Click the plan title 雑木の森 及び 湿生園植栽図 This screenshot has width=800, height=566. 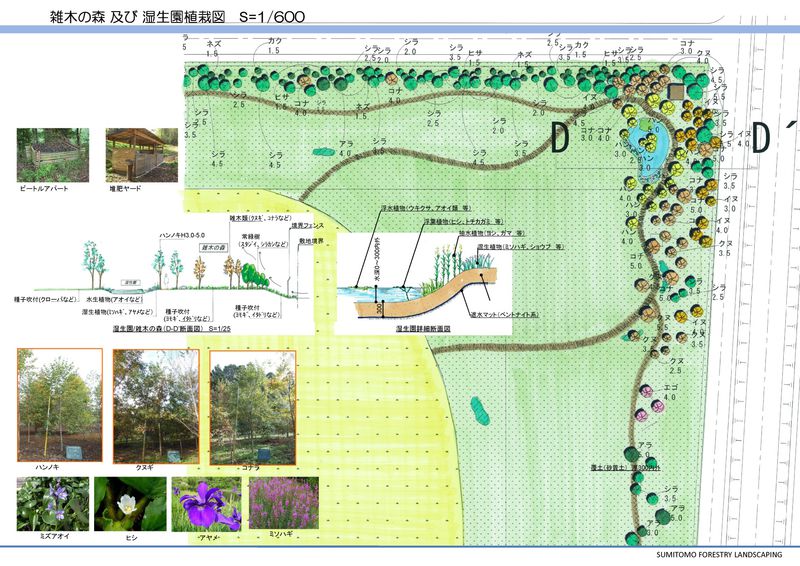pyautogui.click(x=138, y=16)
